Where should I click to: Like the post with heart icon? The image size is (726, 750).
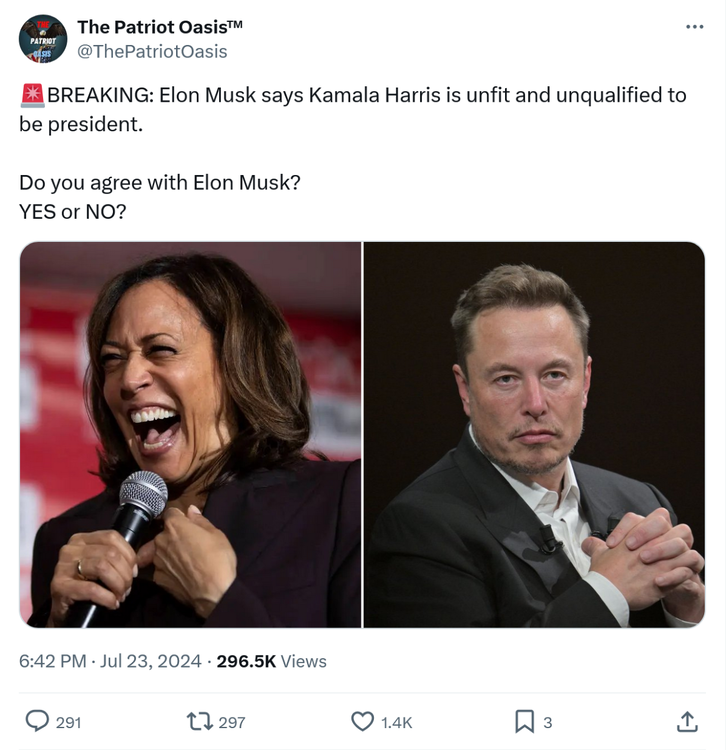tap(362, 721)
